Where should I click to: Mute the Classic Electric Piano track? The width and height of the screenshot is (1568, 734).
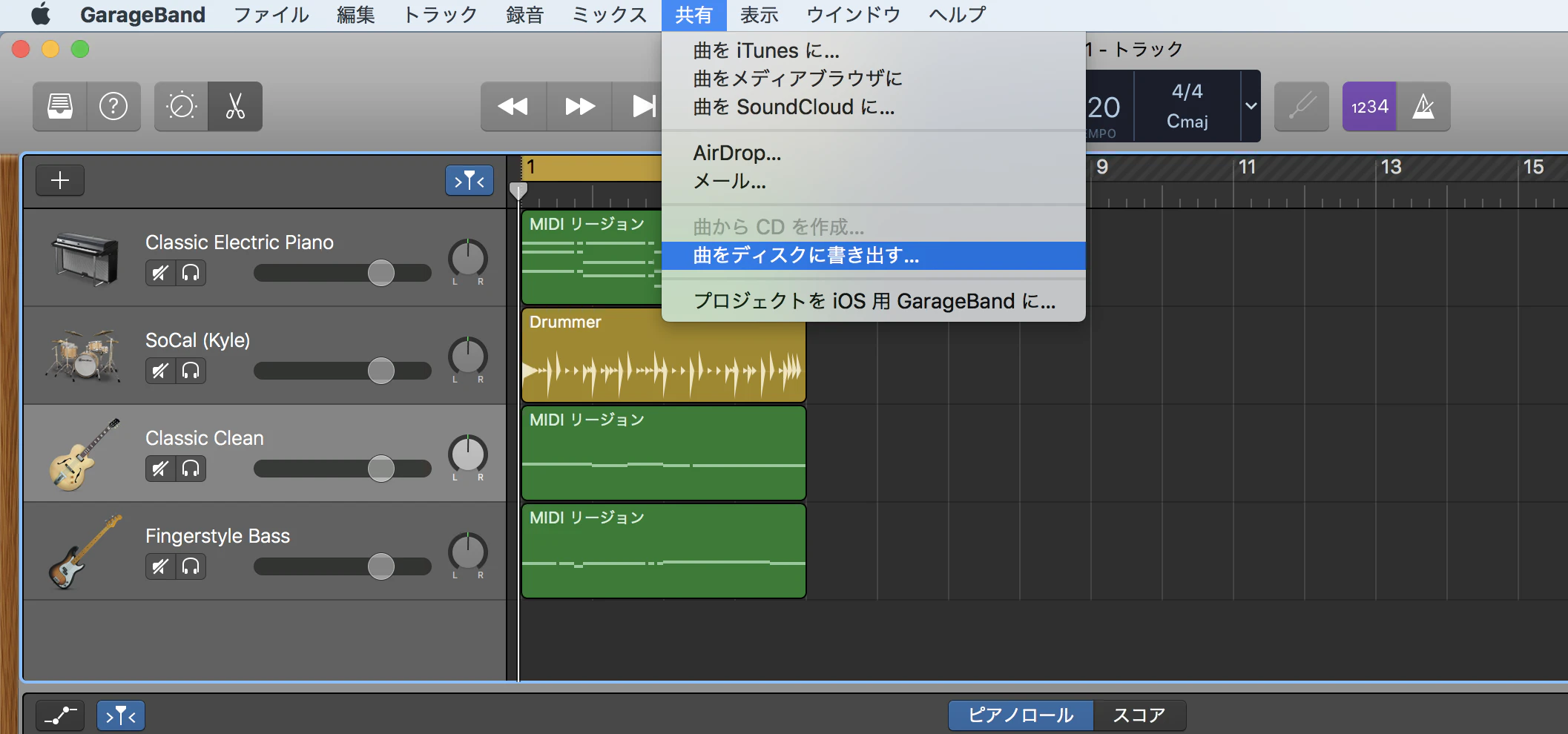point(160,273)
